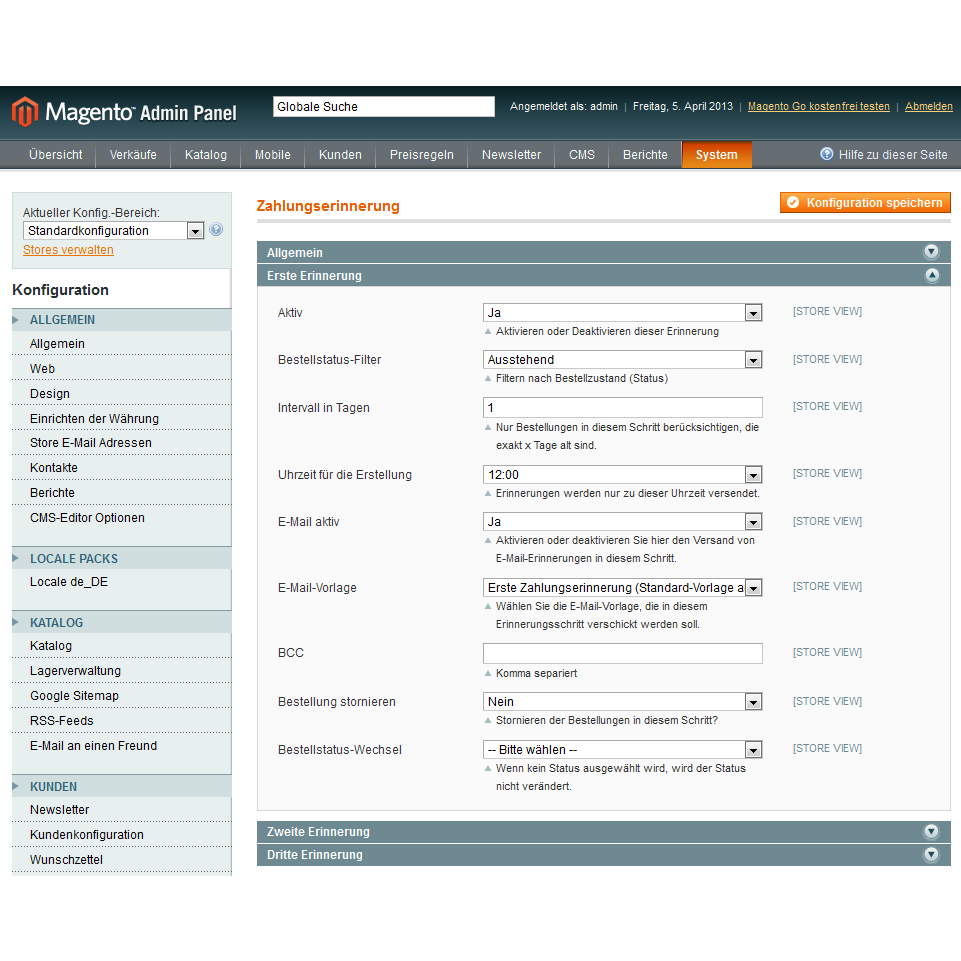Open the Aktiv dropdown
Image resolution: width=961 pixels, height=961 pixels.
[x=623, y=313]
